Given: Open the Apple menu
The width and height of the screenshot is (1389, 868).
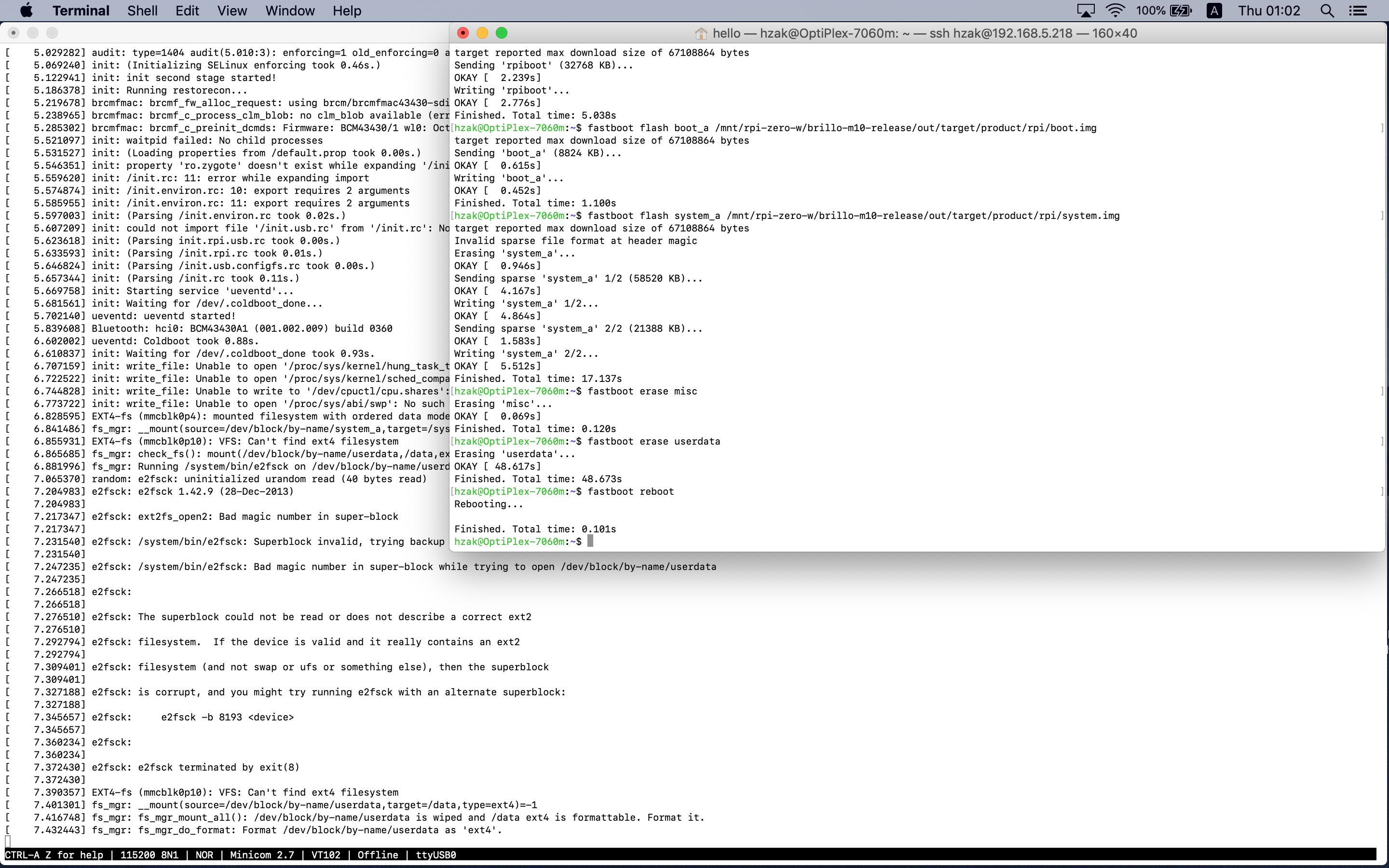Looking at the screenshot, I should pos(27,10).
